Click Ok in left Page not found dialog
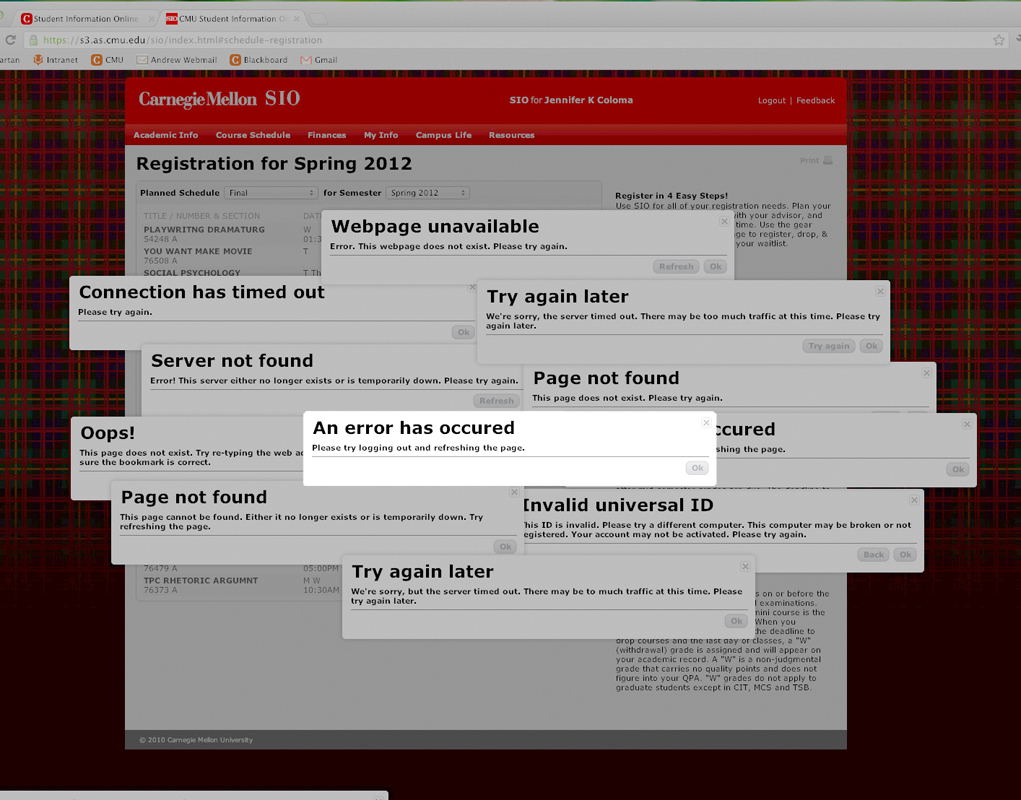Screen dimensions: 1021x800 505,547
